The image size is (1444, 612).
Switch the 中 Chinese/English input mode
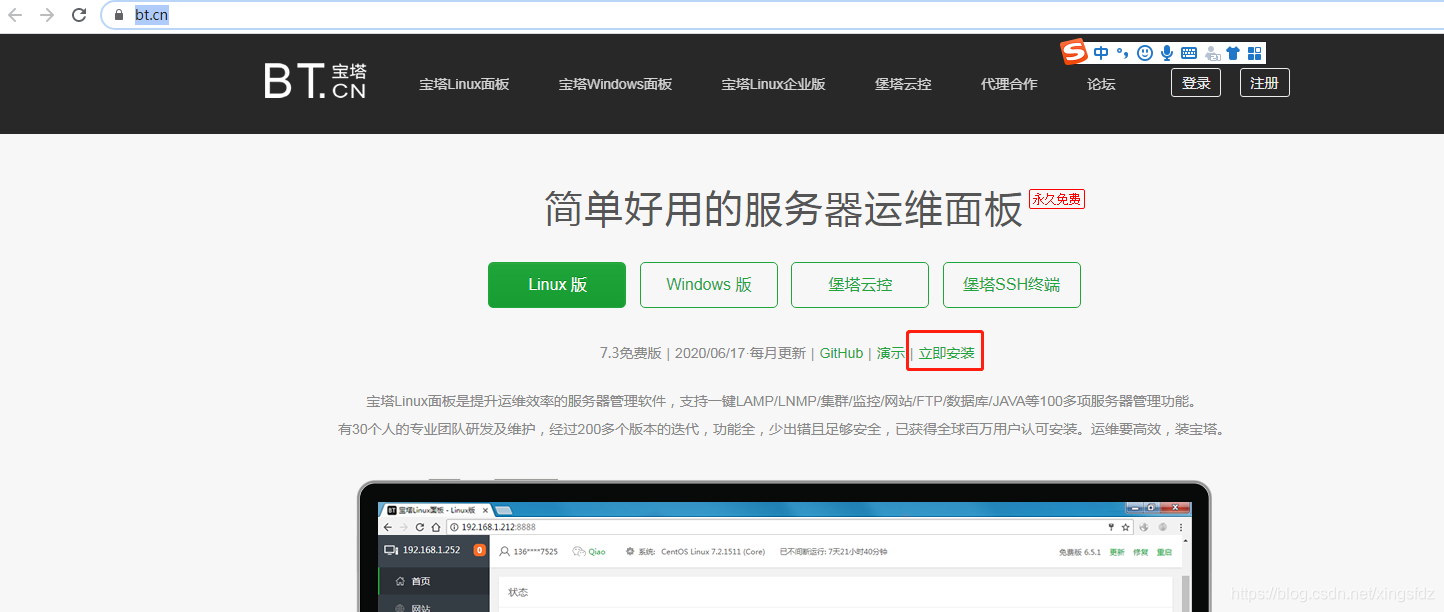(1101, 53)
